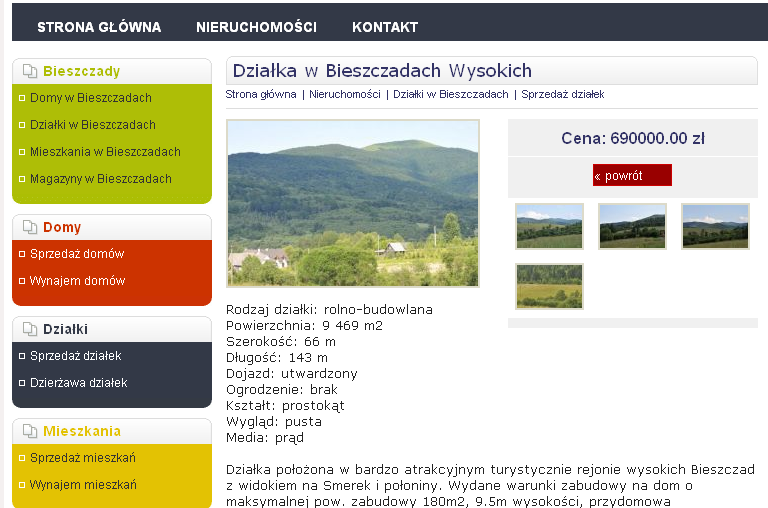
Task: Click the Długość: 143 m line
Action: pyautogui.click(x=277, y=358)
